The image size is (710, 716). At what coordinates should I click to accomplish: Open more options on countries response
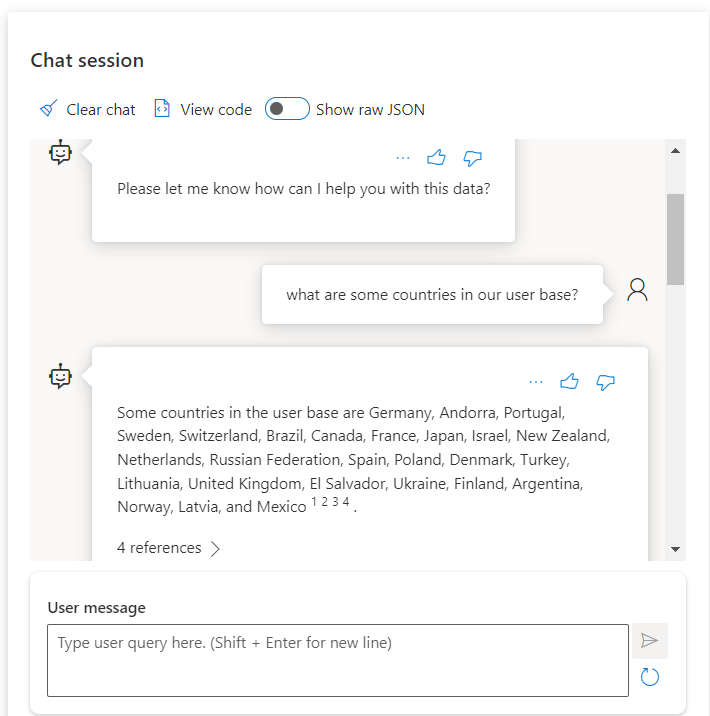coord(536,381)
